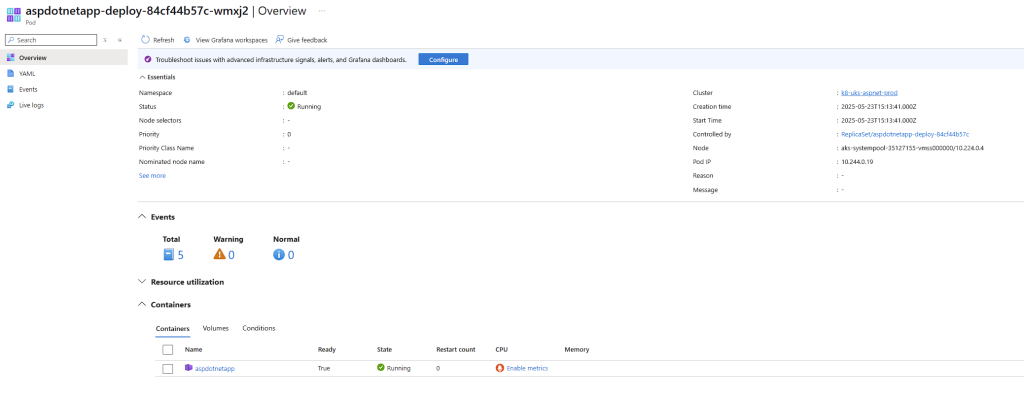Click the Pod IP value 10.244.0.19
The image size is (1024, 398).
(x=857, y=161)
